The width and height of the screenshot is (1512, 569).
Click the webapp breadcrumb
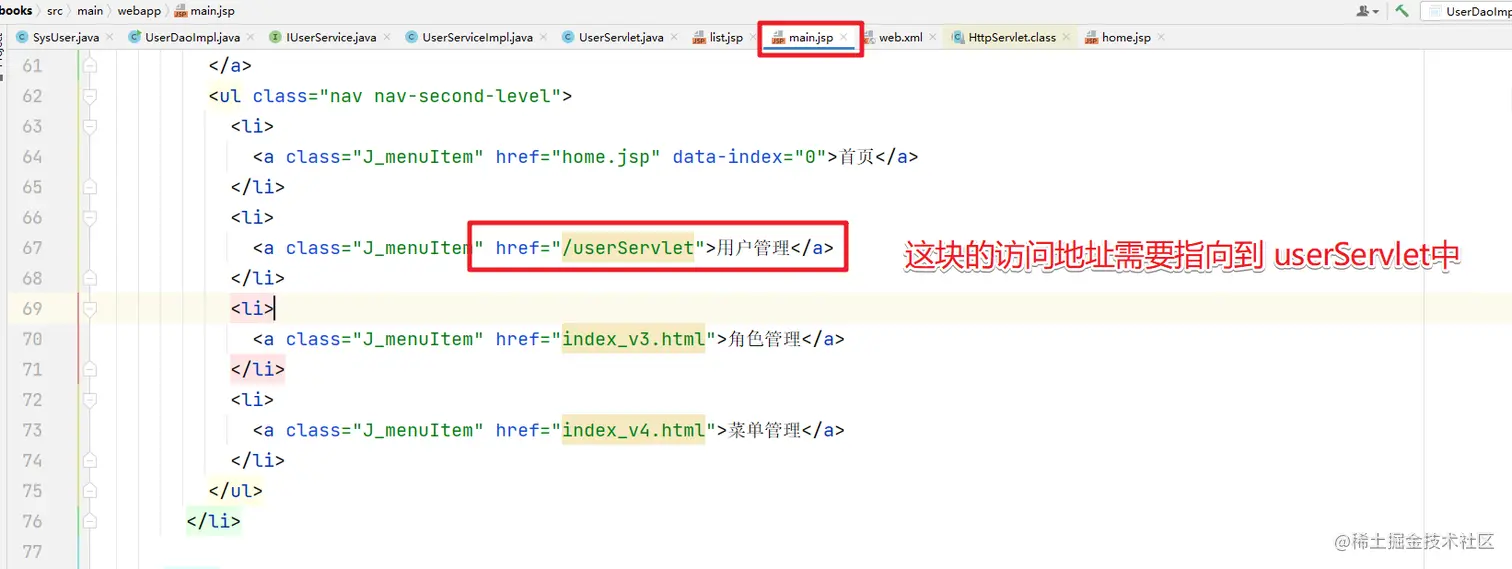[x=138, y=11]
